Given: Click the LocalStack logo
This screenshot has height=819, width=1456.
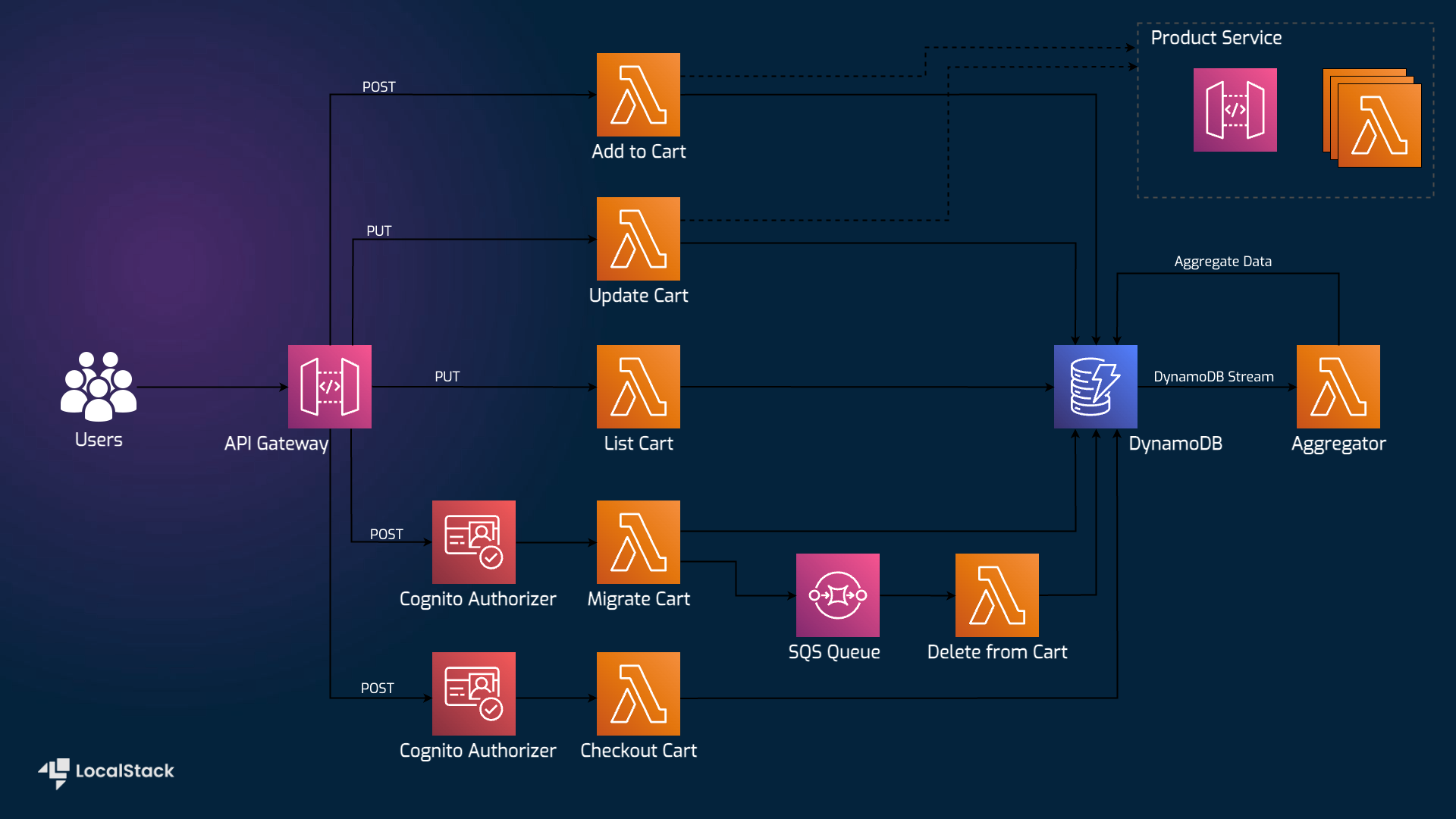Looking at the screenshot, I should (106, 772).
